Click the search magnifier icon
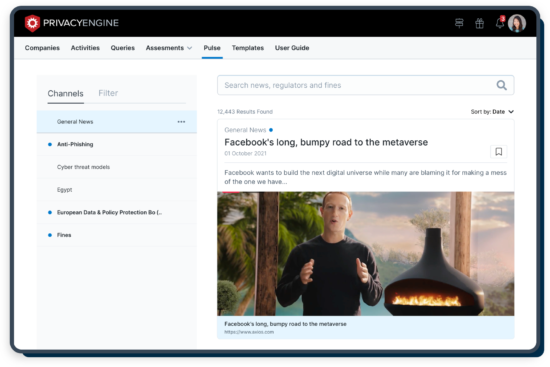Screen dimensions: 550x367 [502, 85]
